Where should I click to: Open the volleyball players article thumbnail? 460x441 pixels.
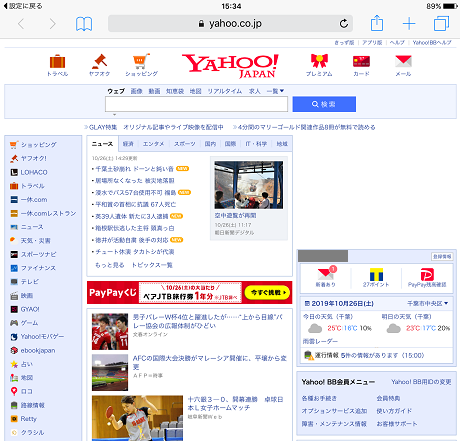click(x=110, y=331)
